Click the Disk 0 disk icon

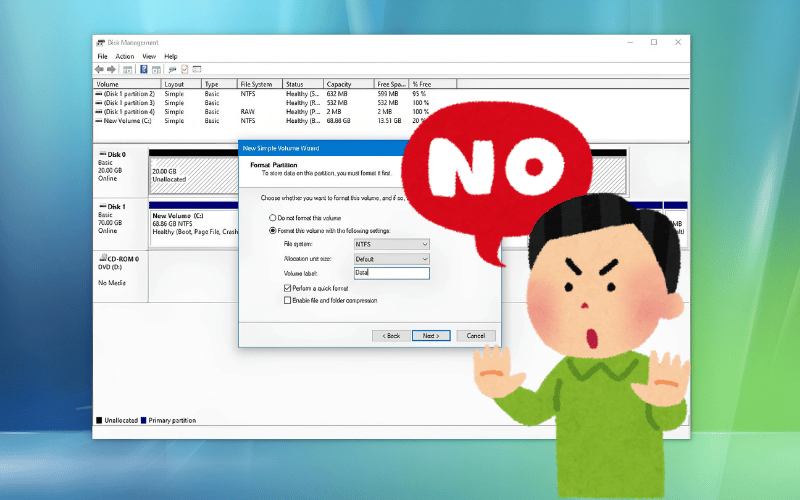click(x=103, y=154)
